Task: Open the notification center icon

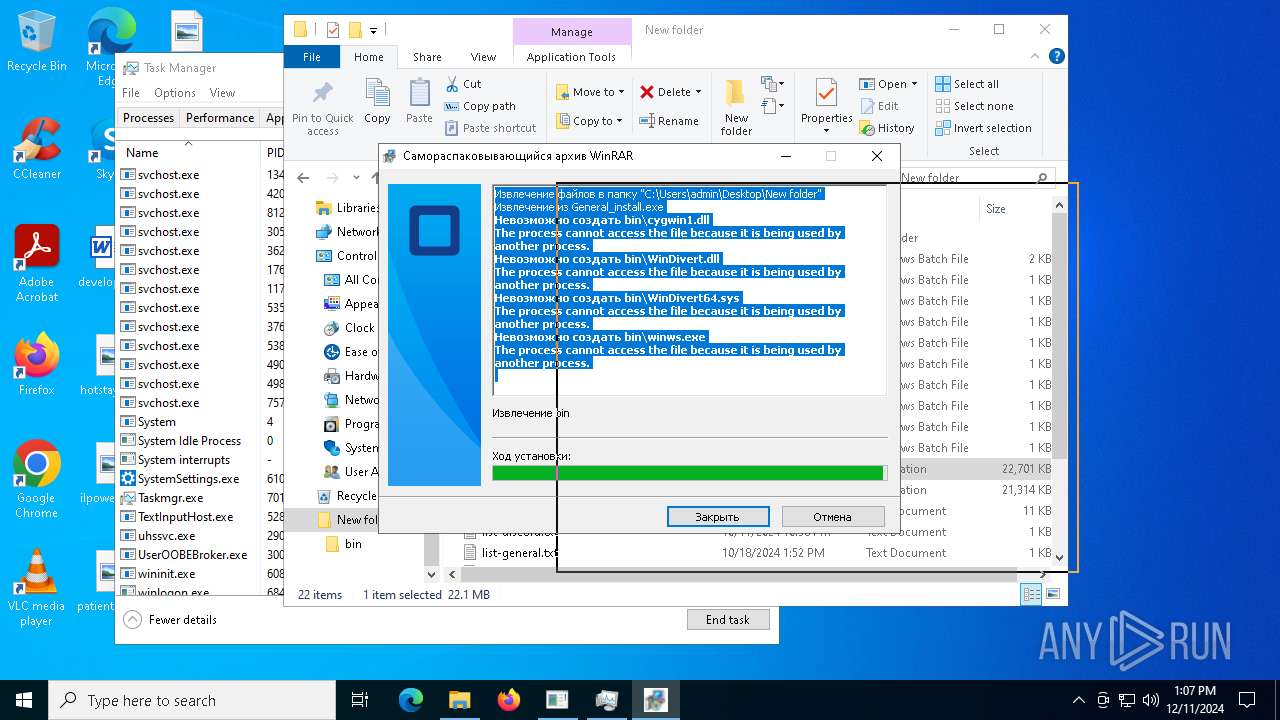Action: coord(1247,700)
